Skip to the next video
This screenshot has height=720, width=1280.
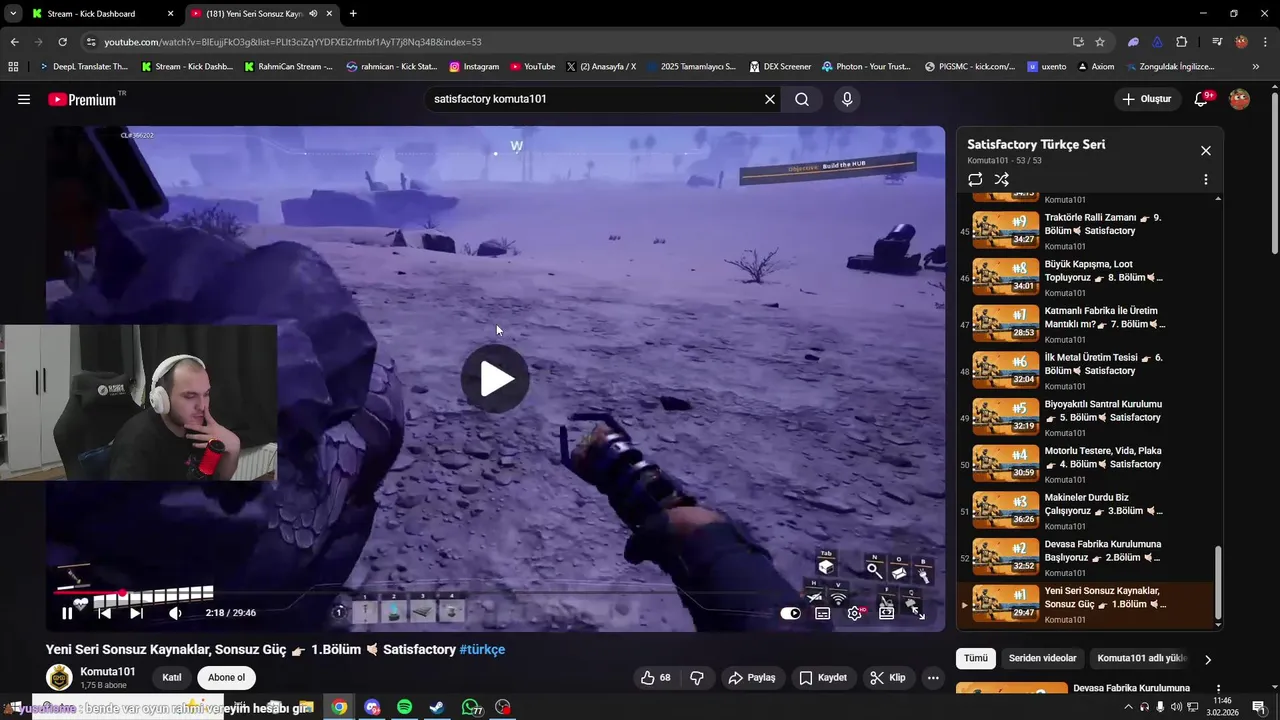136,613
